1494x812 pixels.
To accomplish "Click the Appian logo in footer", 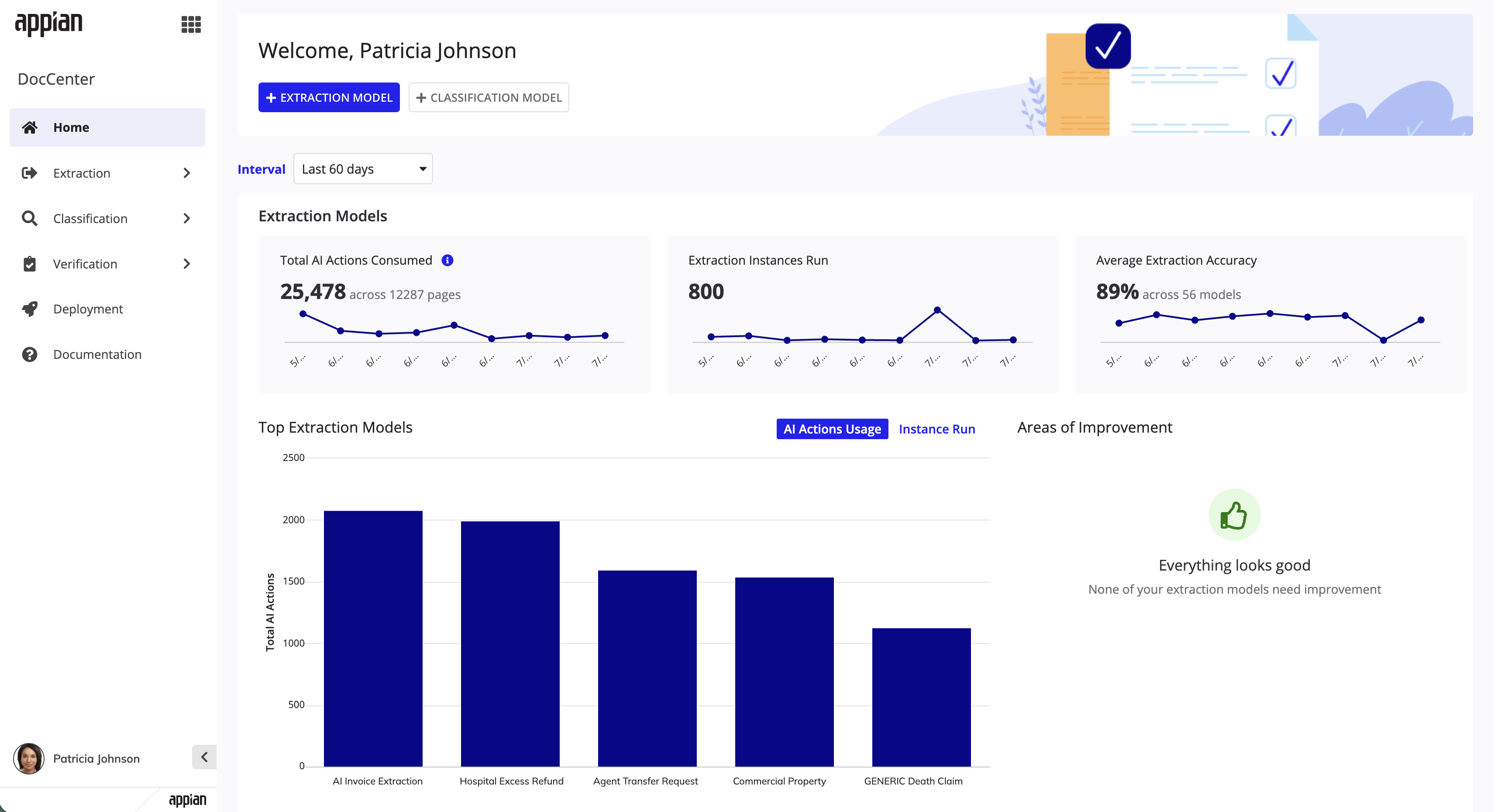I will coord(187,800).
